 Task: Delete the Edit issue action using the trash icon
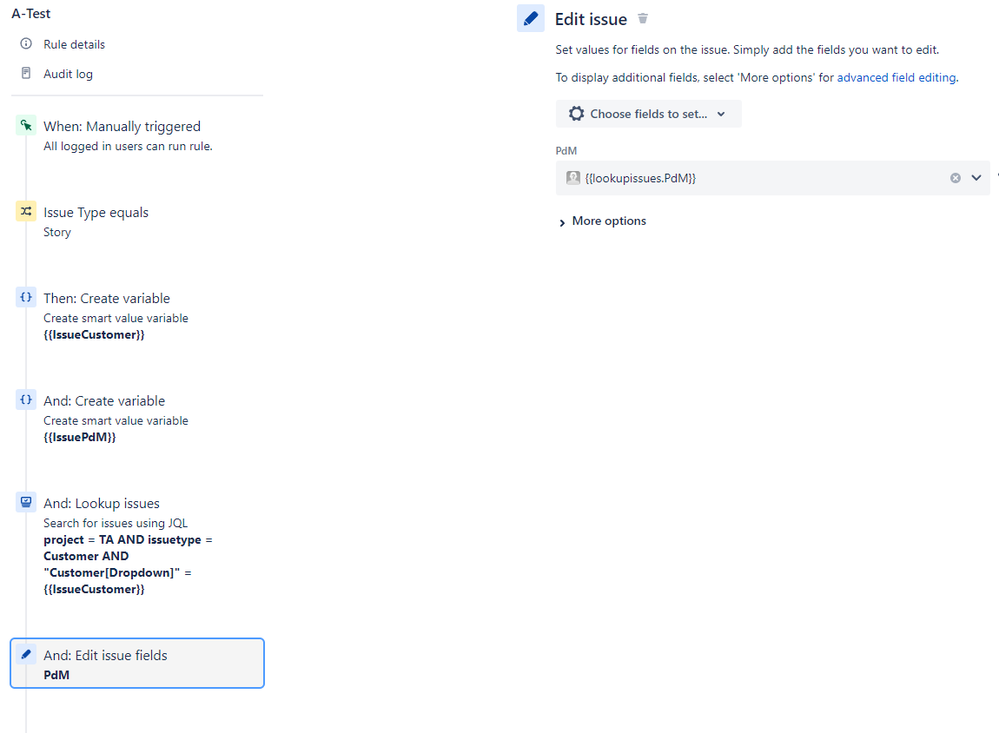[x=642, y=18]
